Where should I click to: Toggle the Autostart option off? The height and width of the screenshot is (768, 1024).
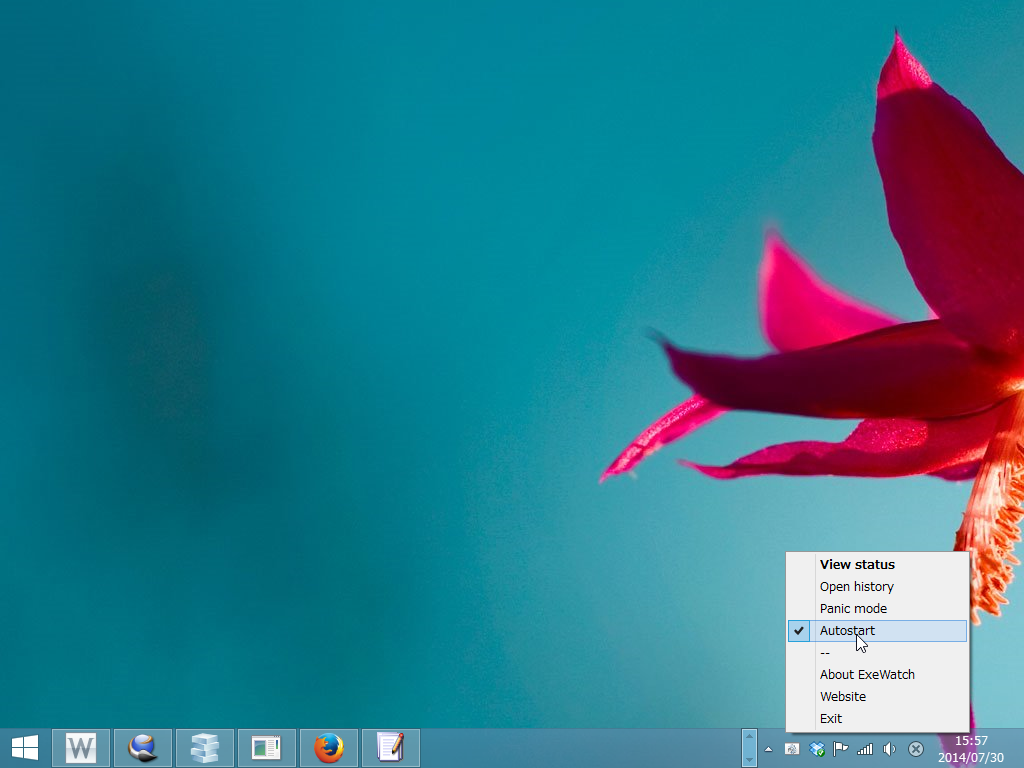tap(877, 631)
